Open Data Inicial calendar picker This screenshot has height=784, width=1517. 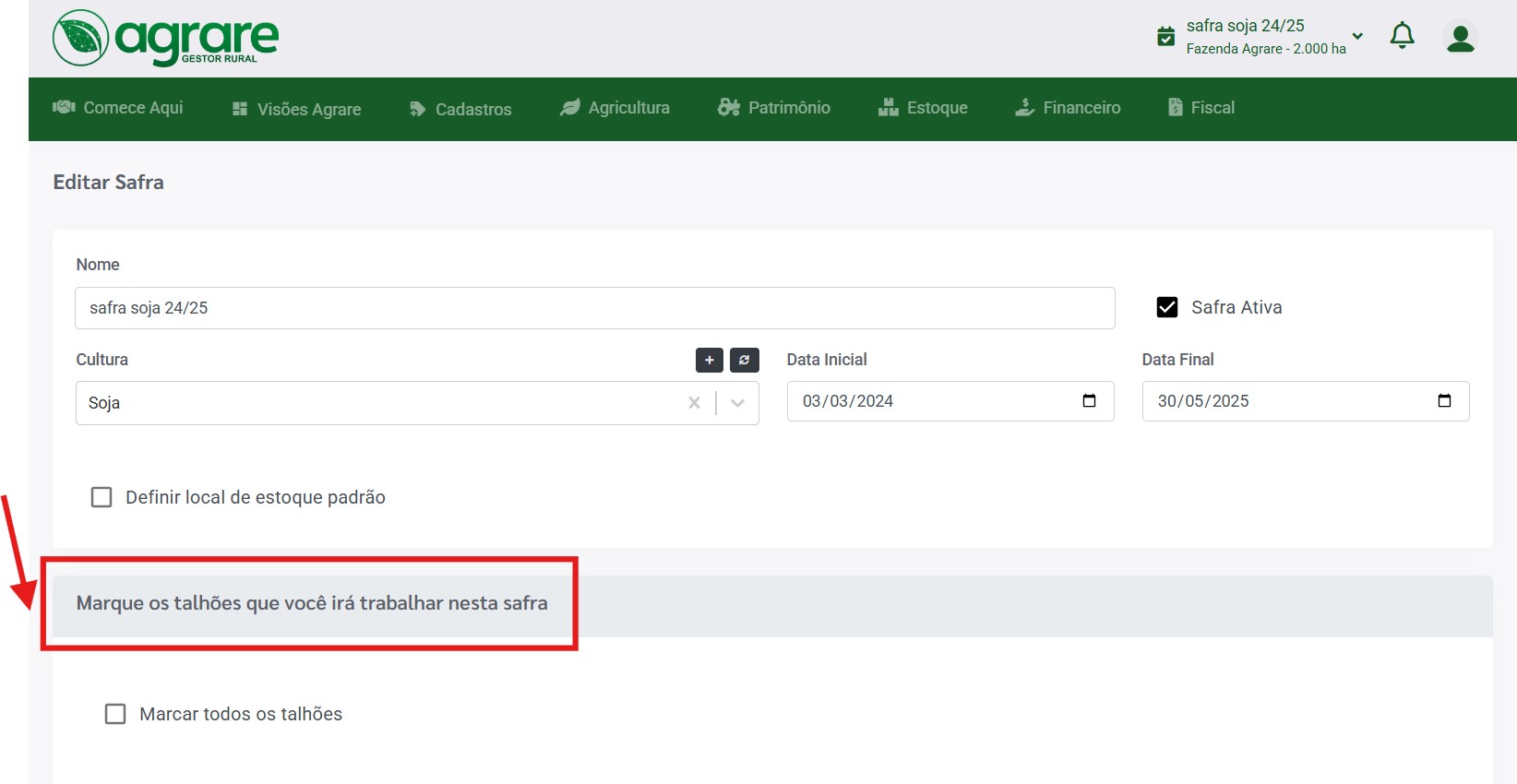click(1089, 400)
